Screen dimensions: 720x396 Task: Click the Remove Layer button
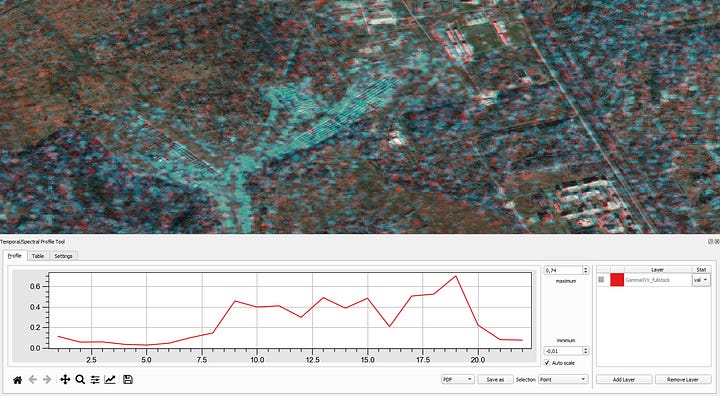pyautogui.click(x=682, y=379)
